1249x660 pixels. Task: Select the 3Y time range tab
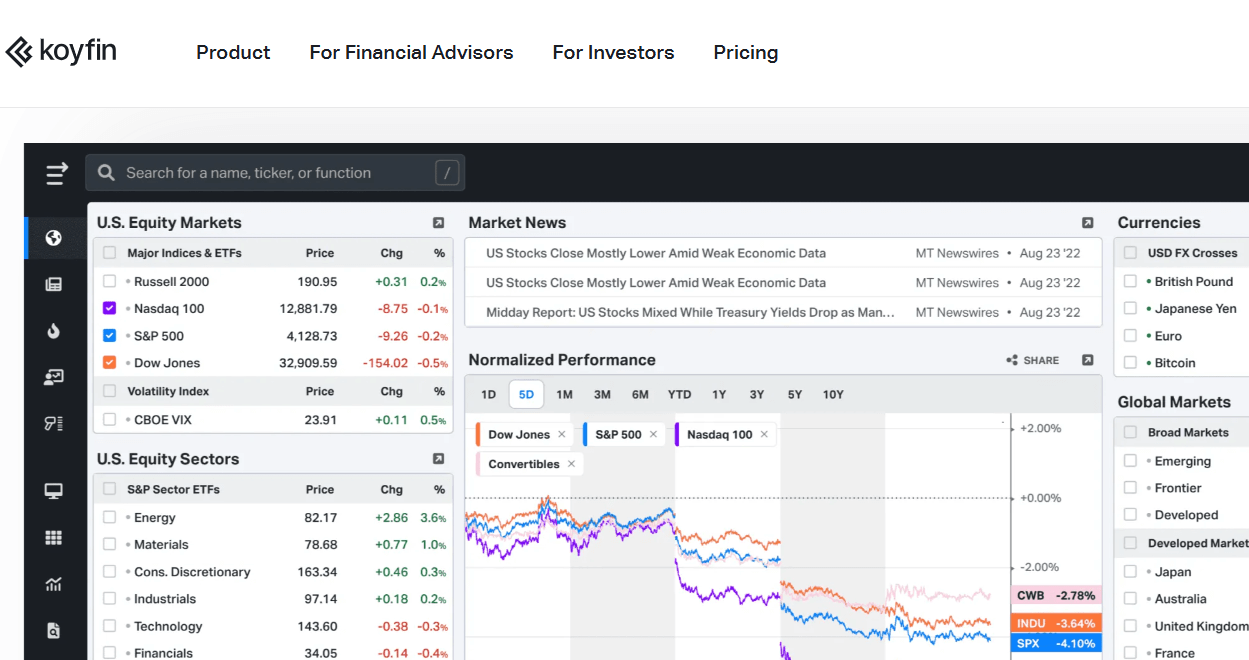pyautogui.click(x=757, y=394)
